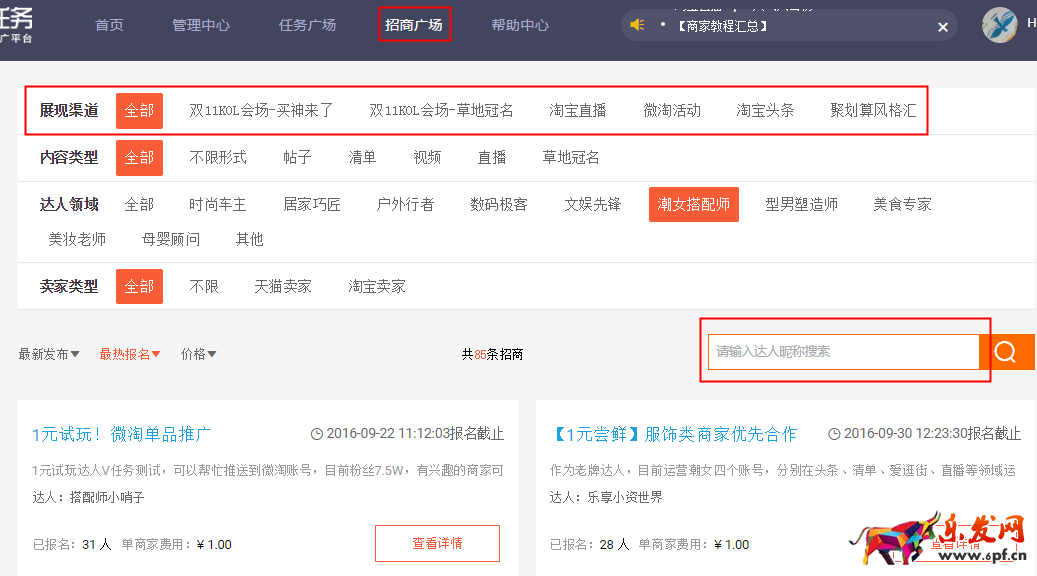1037x576 pixels.
Task: Switch to the 招商广场 tab
Action: point(414,25)
